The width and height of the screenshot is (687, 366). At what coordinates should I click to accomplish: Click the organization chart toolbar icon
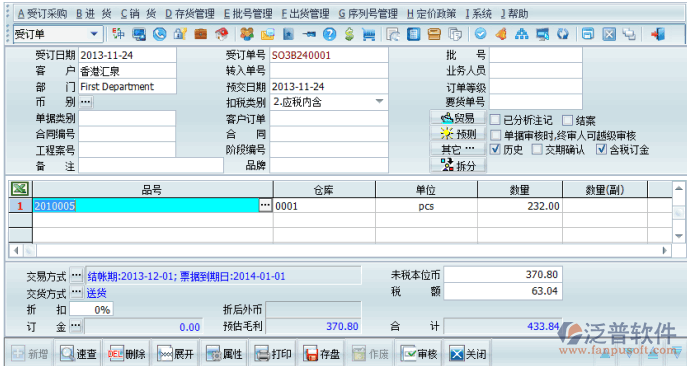pos(521,34)
